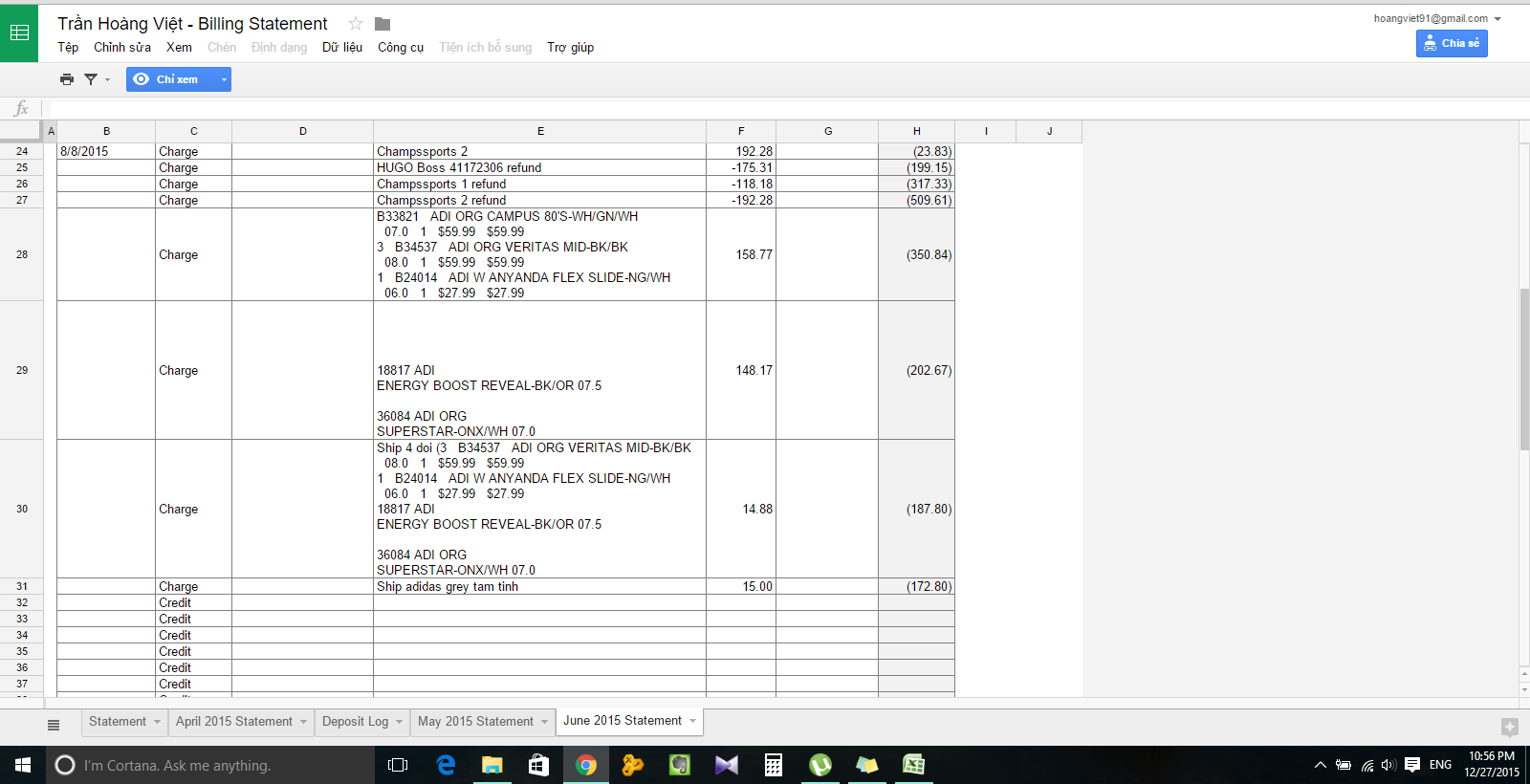Open the 'Trợ giúp' help menu
The width and height of the screenshot is (1530, 784).
[x=570, y=47]
